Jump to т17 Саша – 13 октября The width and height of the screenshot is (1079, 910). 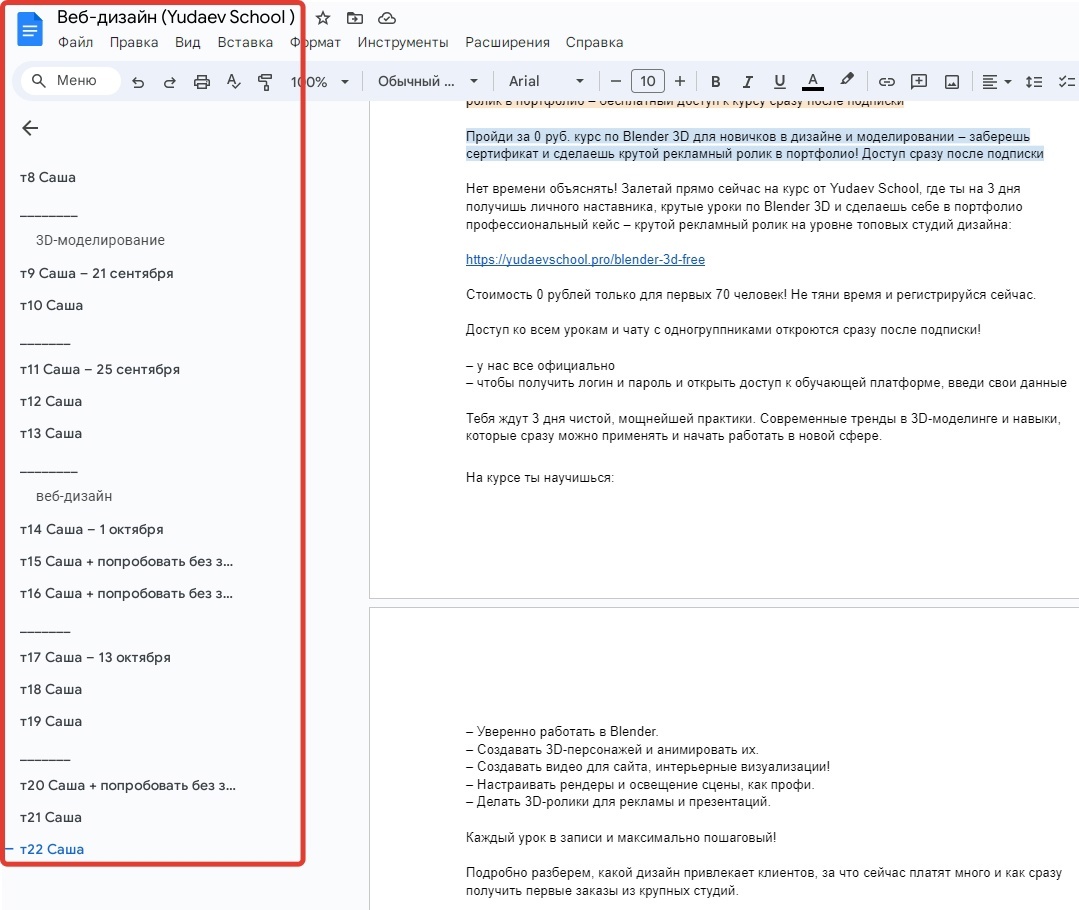pos(95,657)
